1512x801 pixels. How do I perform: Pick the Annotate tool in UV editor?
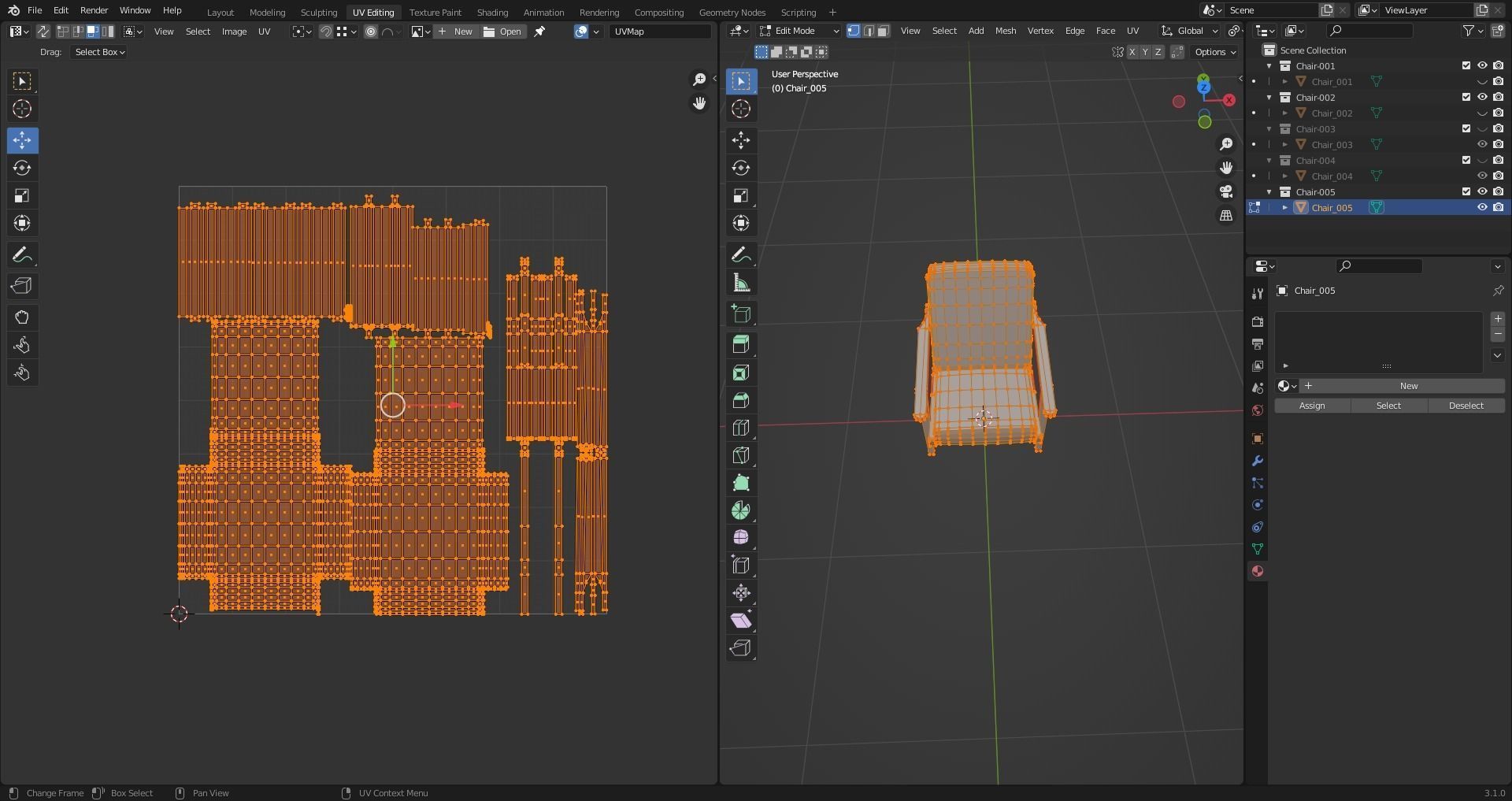pos(22,254)
